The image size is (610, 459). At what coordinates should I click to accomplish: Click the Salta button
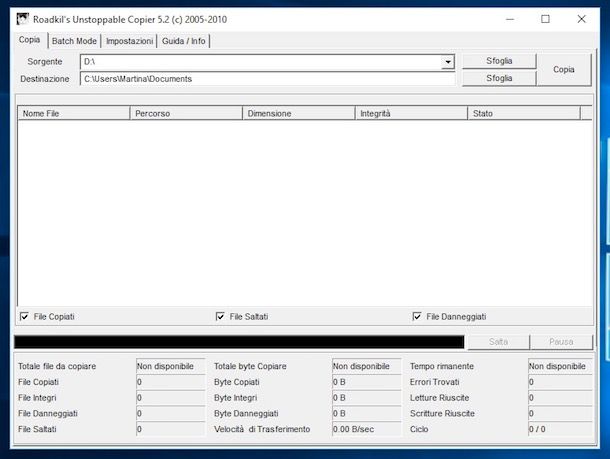(x=498, y=342)
